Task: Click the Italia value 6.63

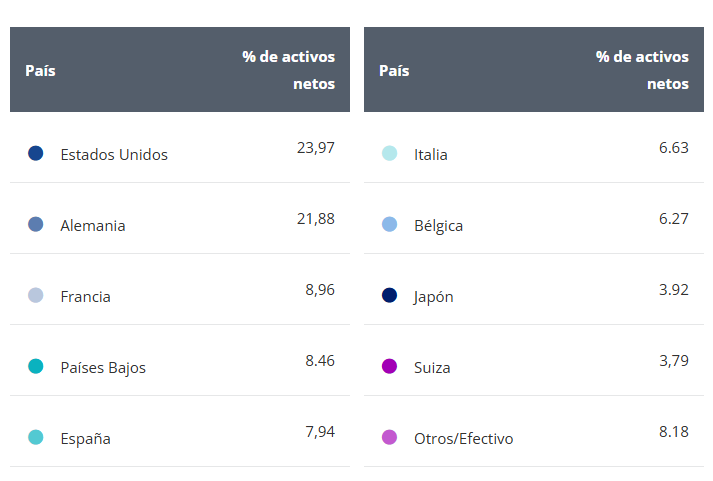Action: click(x=673, y=147)
